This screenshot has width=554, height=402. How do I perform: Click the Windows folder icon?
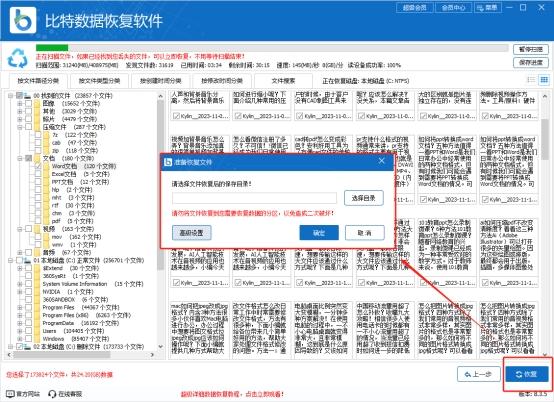click(37, 339)
